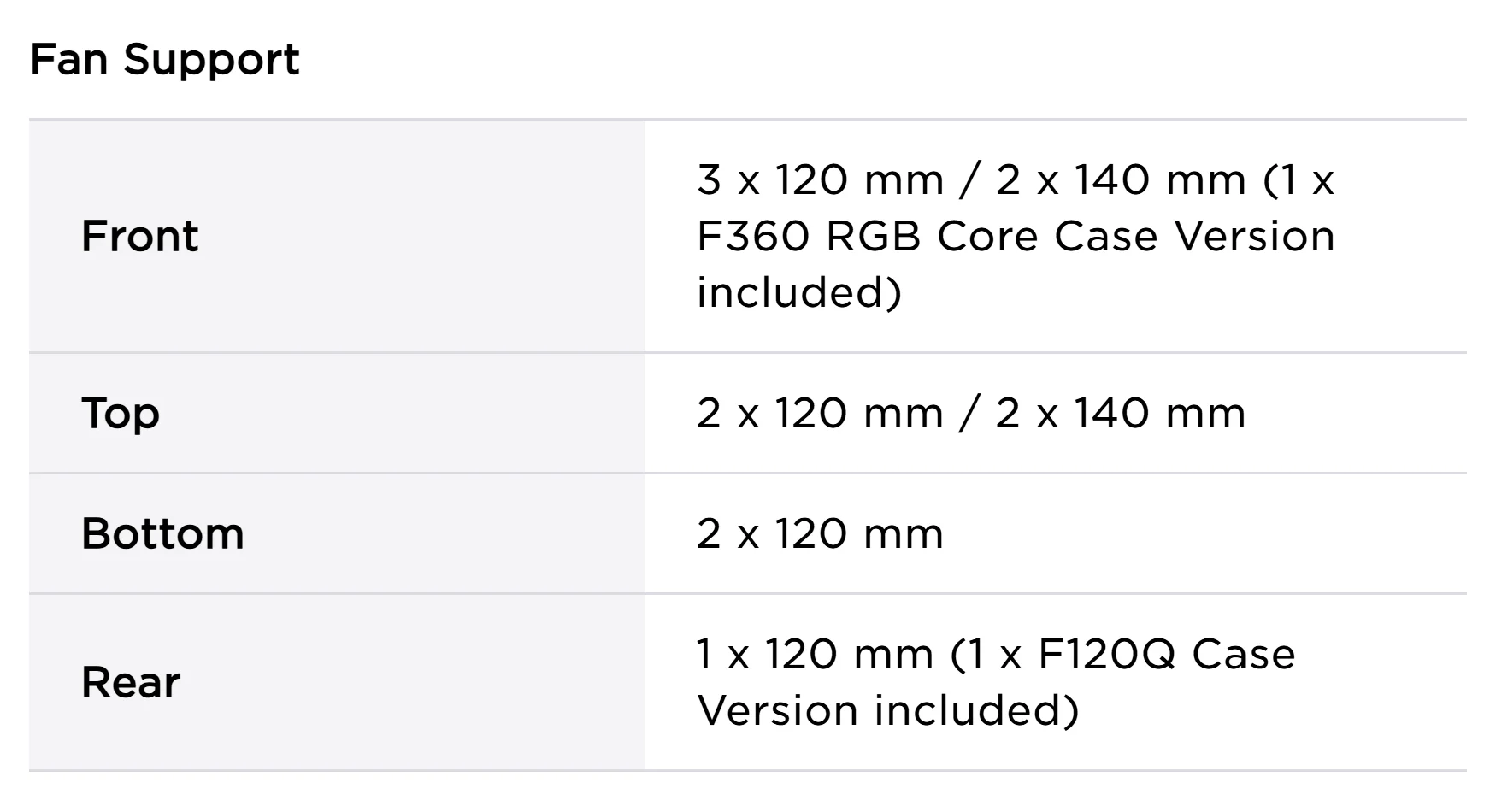Click the Rear row label

tap(131, 682)
